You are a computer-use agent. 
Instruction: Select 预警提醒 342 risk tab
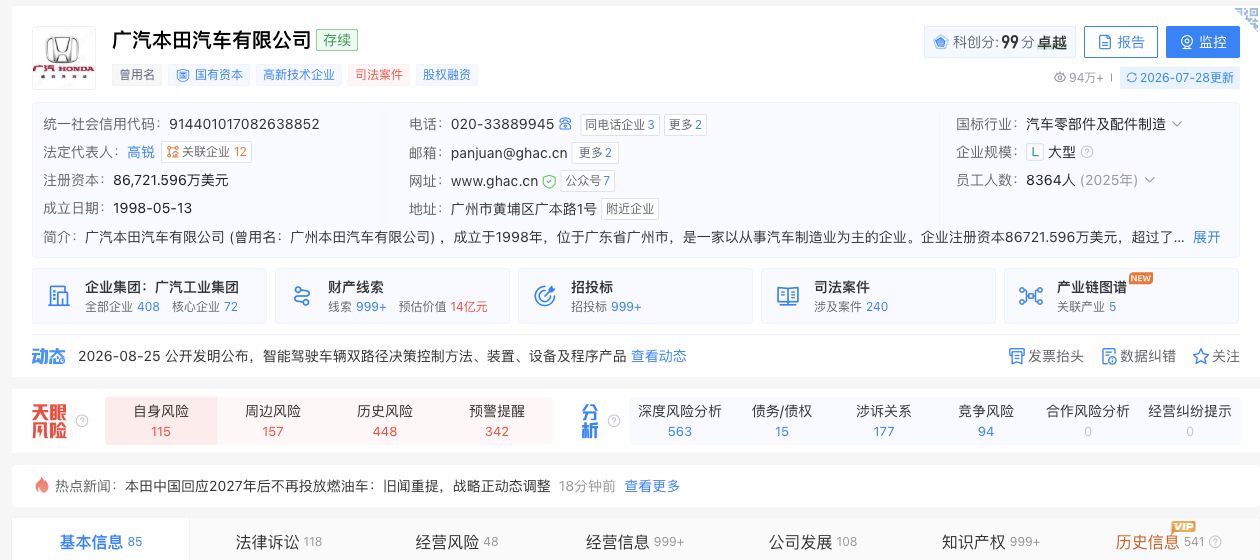point(497,421)
